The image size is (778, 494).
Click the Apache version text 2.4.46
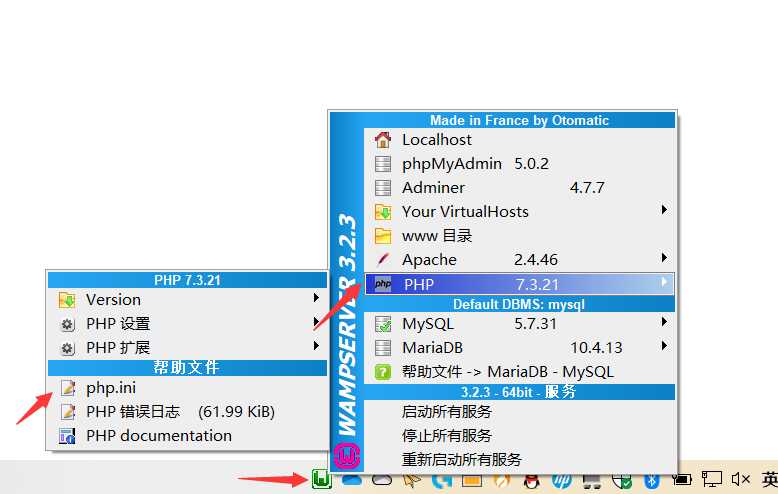click(536, 259)
